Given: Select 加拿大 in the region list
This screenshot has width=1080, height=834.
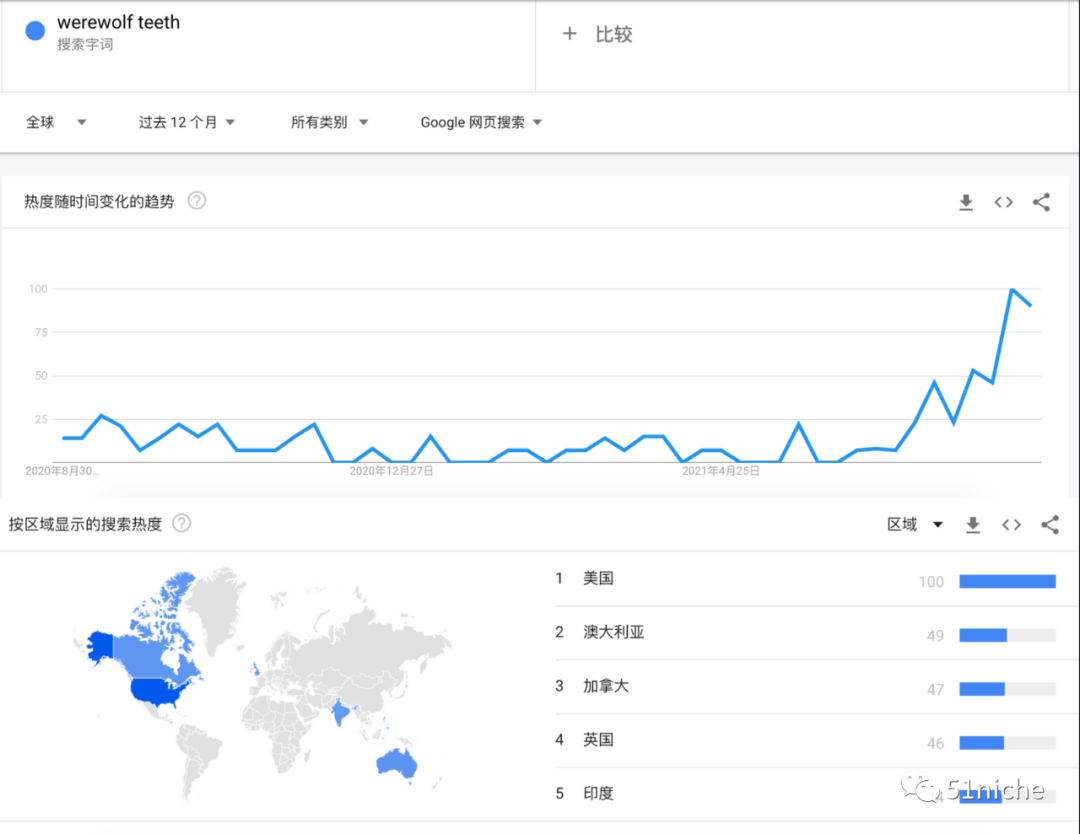Looking at the screenshot, I should (606, 686).
